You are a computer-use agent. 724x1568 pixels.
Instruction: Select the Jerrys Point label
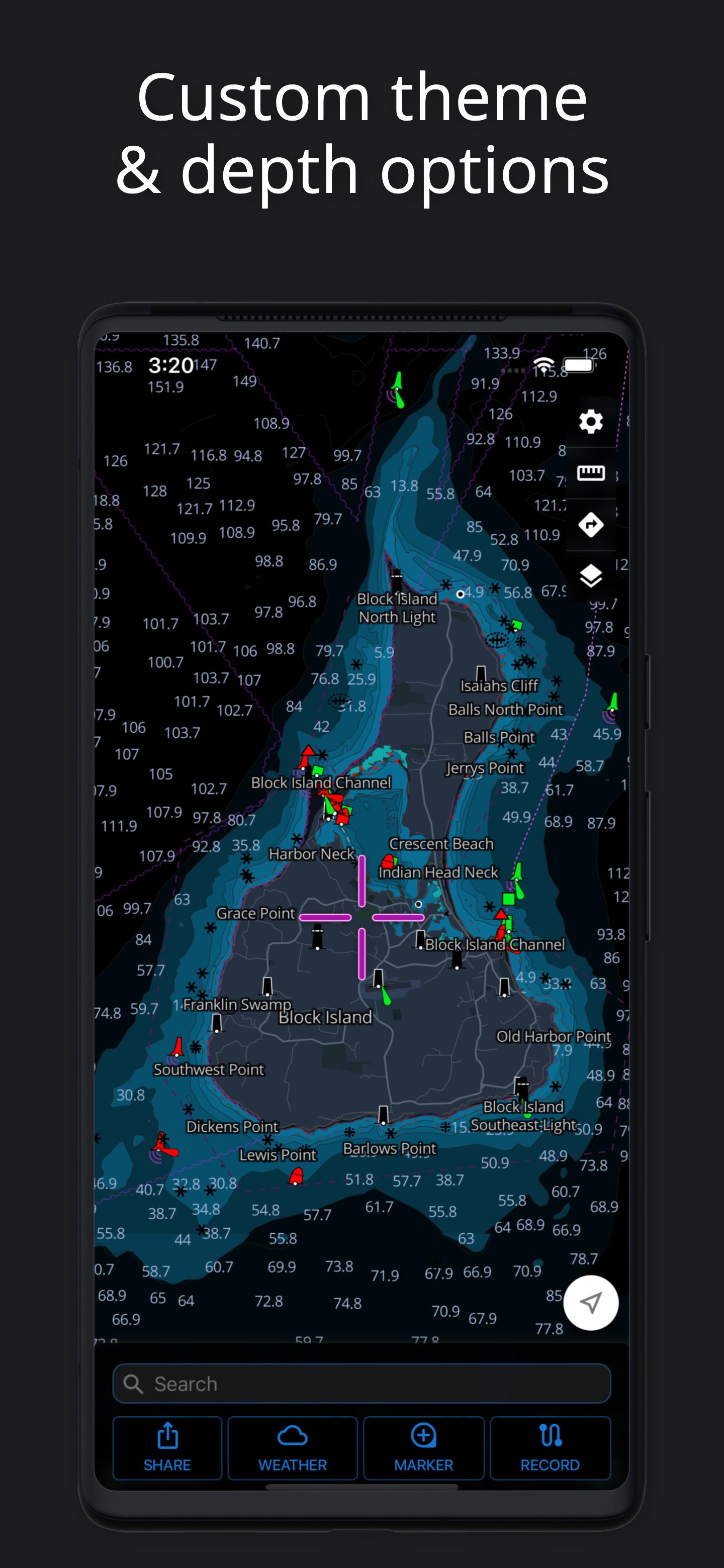(485, 767)
